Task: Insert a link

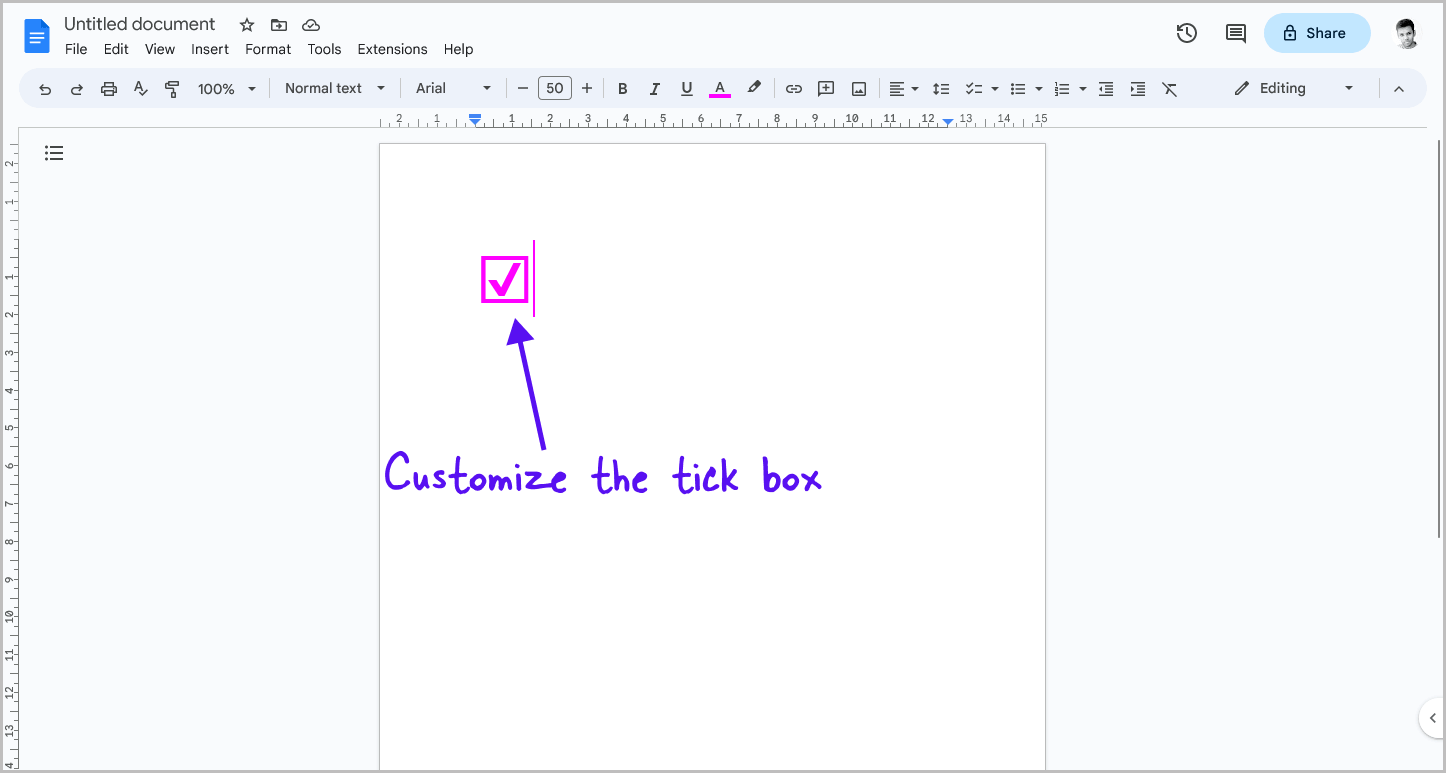Action: click(793, 88)
